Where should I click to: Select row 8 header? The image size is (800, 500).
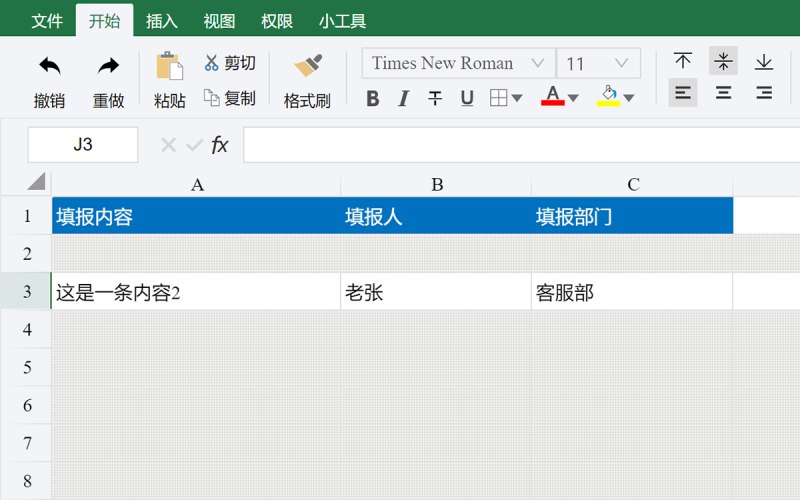tap(27, 481)
